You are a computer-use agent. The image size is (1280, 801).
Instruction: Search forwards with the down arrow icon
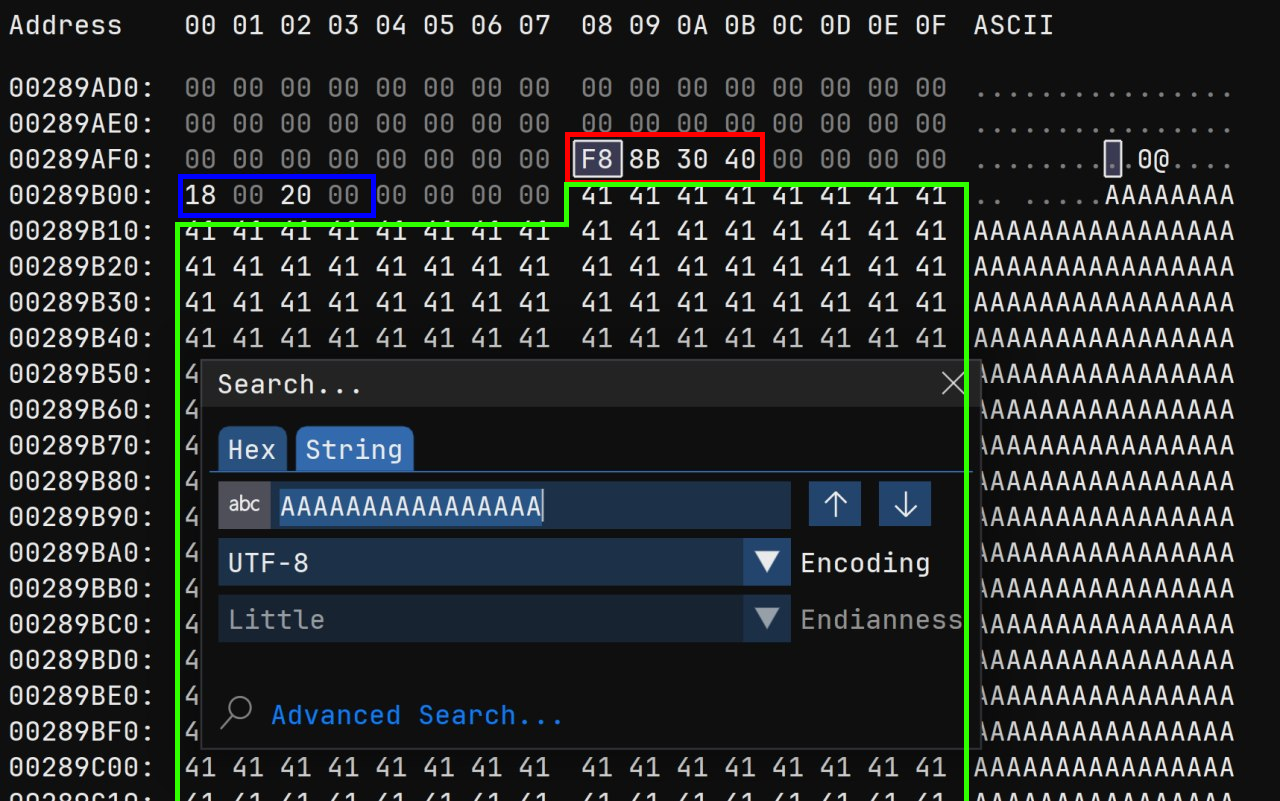tap(905, 503)
